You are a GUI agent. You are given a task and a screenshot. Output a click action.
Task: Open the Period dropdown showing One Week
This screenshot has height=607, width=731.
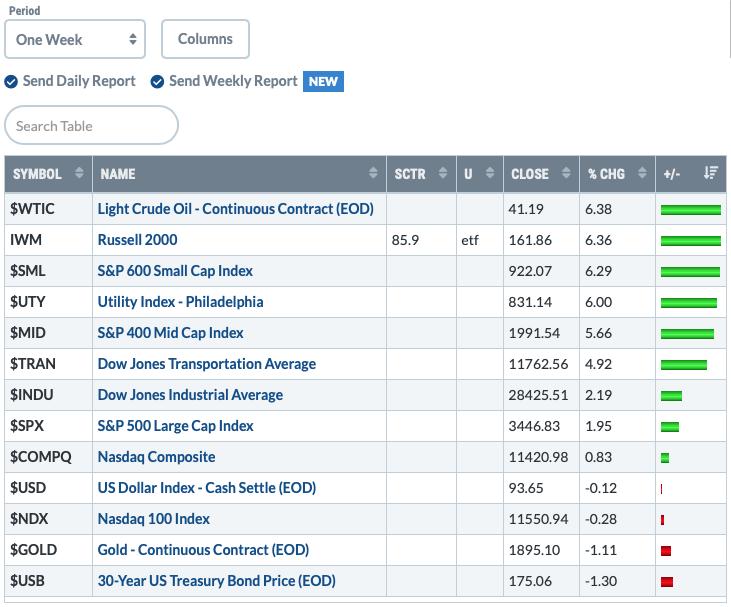point(75,39)
